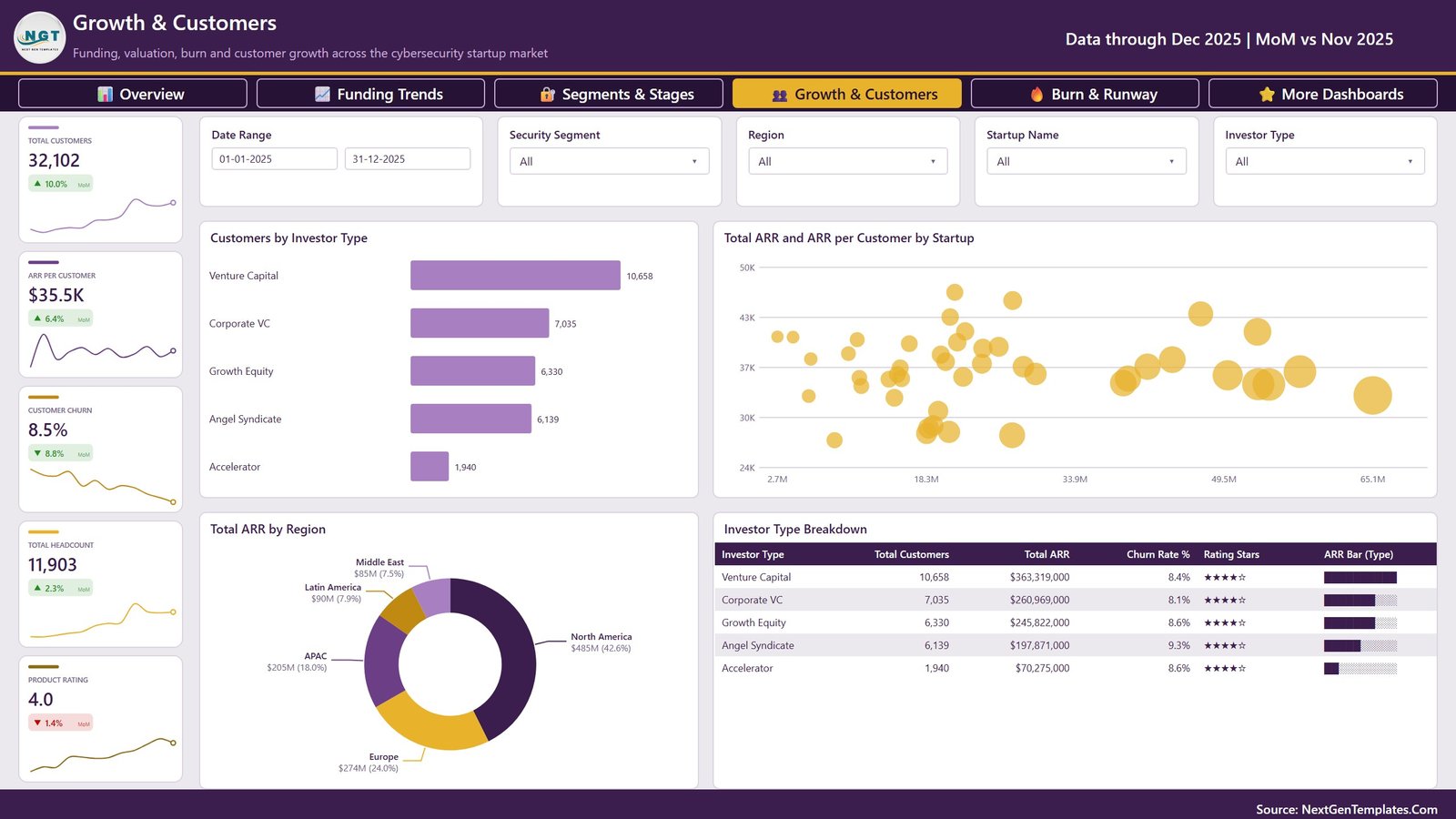
Task: Expand the Region filter dropdown
Action: (847, 161)
